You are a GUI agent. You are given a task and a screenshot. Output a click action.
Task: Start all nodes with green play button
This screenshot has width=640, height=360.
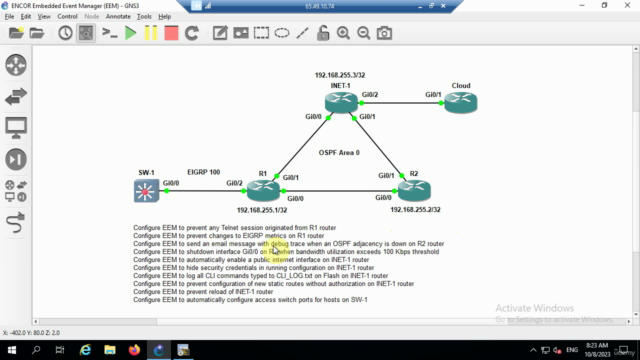tap(131, 33)
